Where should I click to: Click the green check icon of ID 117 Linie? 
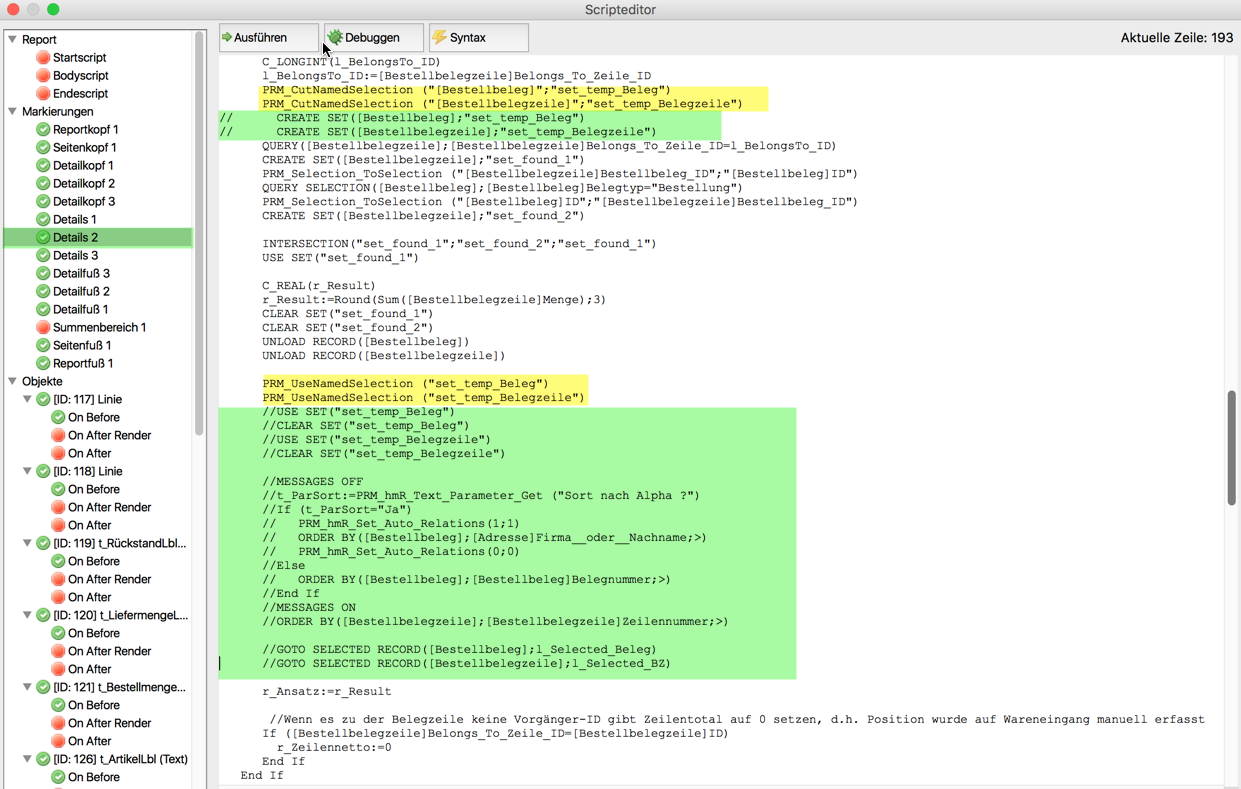[43, 400]
